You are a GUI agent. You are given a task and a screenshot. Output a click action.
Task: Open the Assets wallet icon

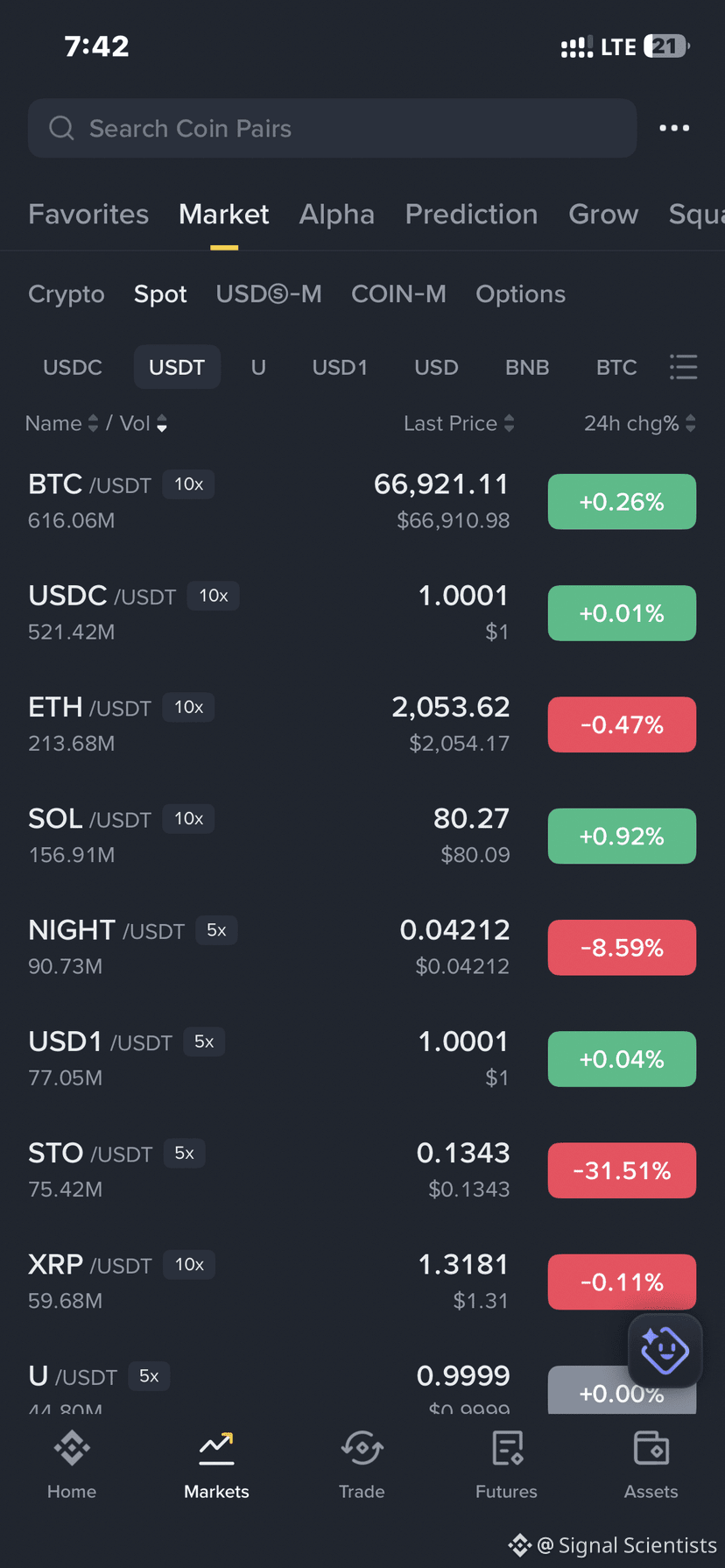pos(651,1448)
